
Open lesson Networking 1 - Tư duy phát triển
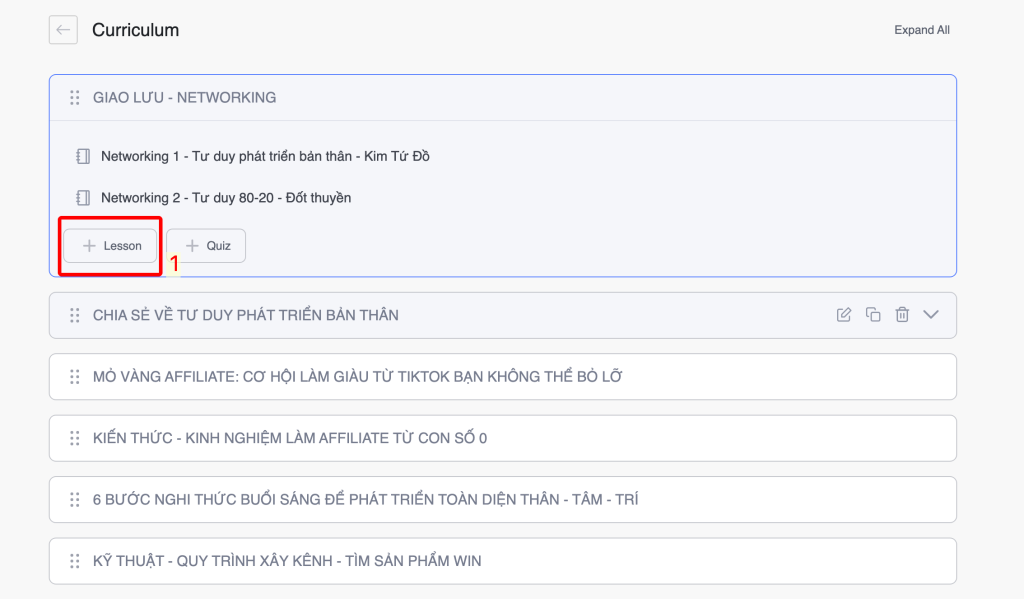(265, 156)
